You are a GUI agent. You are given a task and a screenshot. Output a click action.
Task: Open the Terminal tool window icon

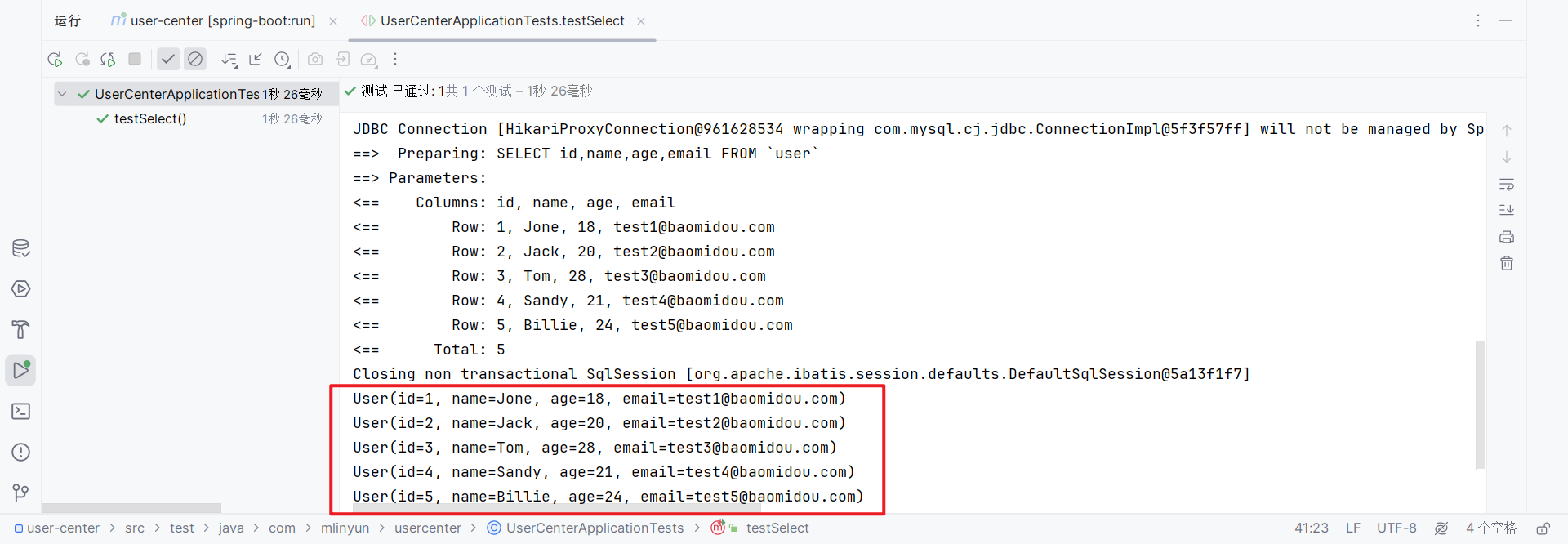click(21, 412)
